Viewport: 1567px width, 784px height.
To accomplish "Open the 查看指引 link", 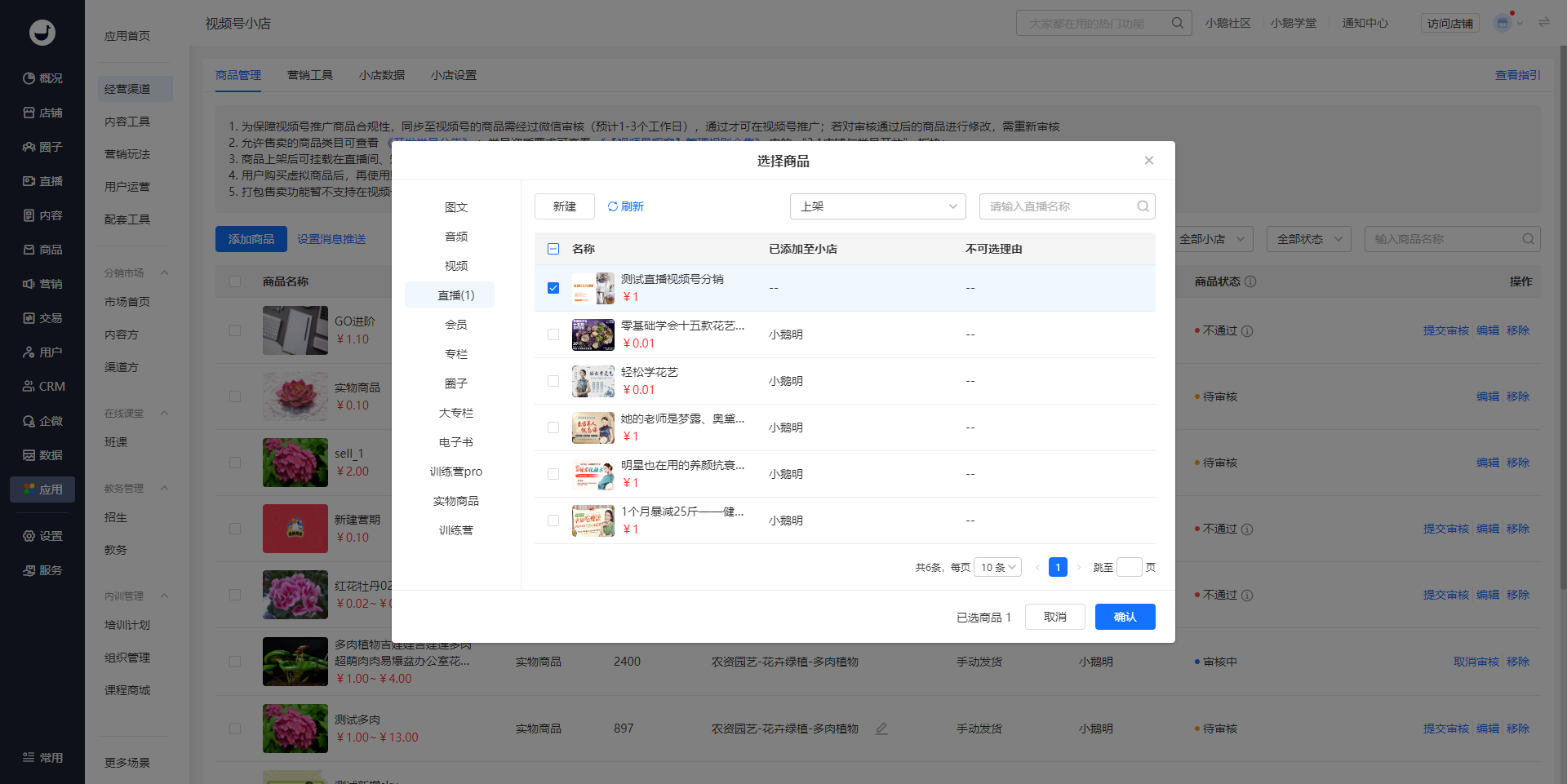I will 1518,75.
